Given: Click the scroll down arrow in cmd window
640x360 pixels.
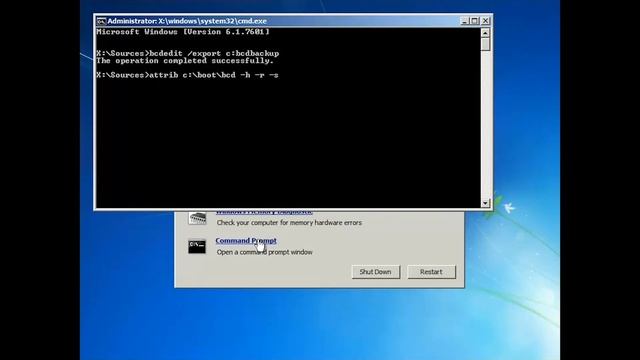Looking at the screenshot, I should 485,203.
